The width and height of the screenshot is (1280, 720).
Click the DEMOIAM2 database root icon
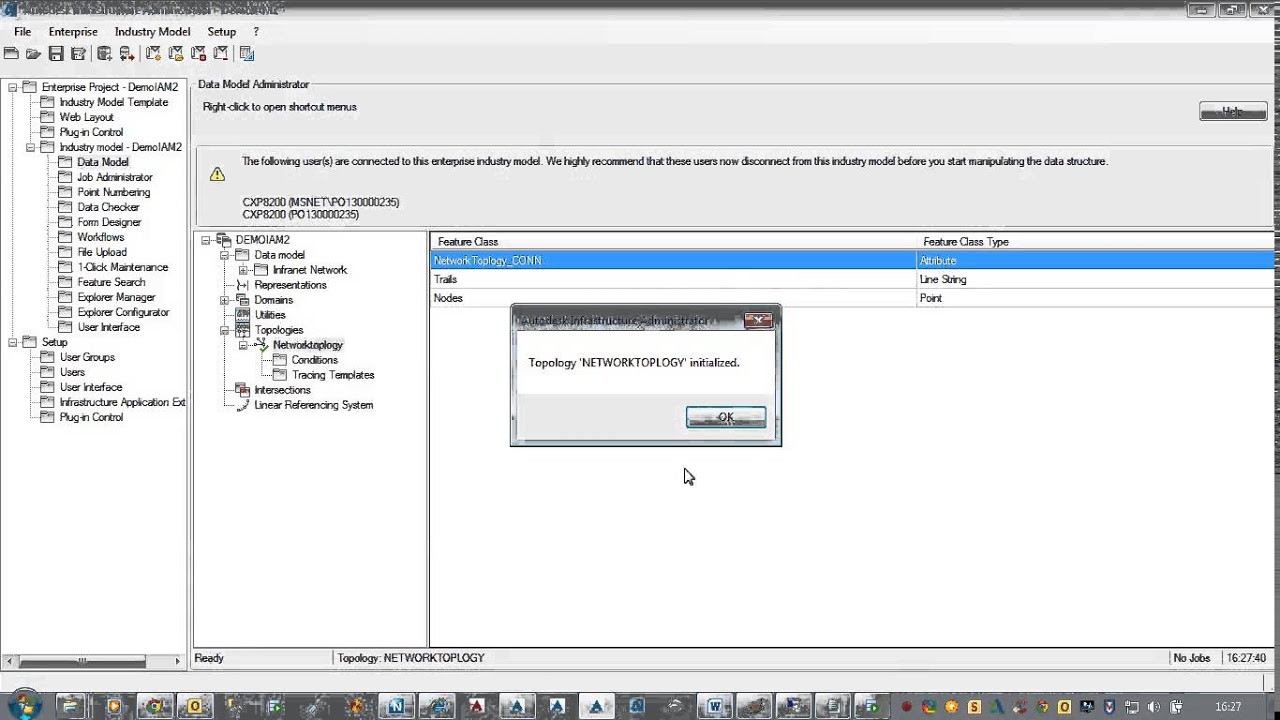(x=225, y=240)
